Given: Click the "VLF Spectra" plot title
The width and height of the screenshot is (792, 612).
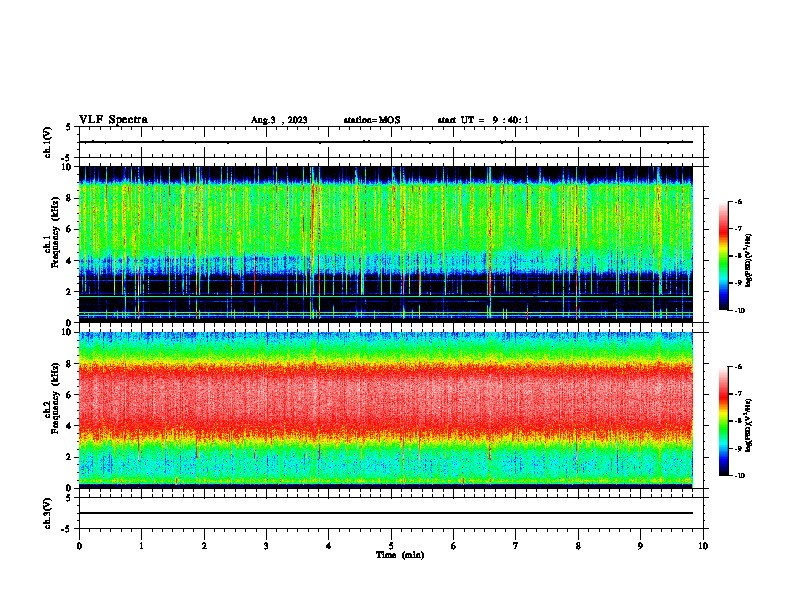Looking at the screenshot, I should pyautogui.click(x=113, y=120).
